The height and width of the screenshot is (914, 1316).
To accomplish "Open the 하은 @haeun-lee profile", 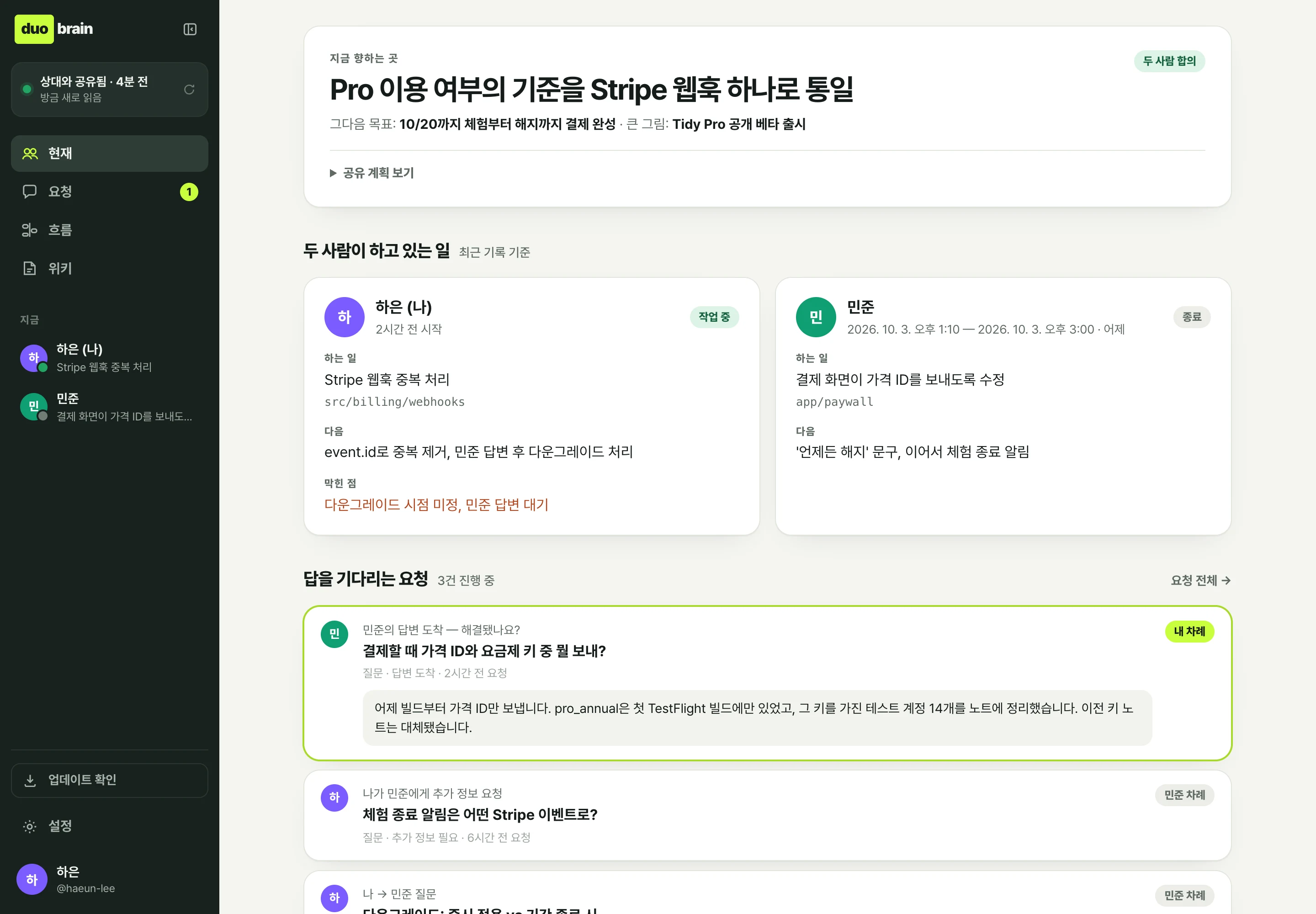I will tap(109, 879).
